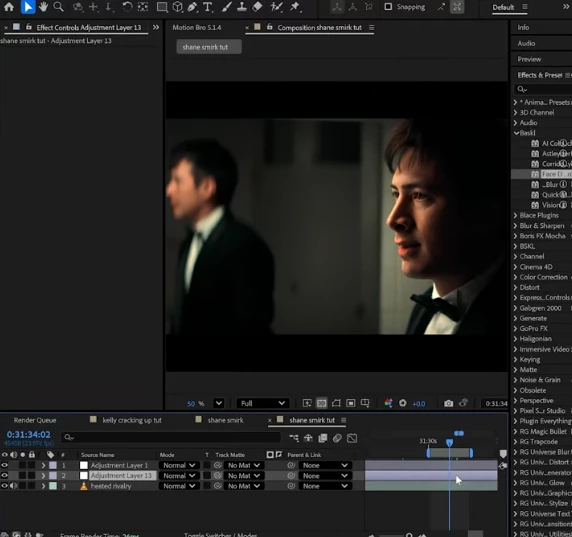
Task: Select the Type text tool
Action: point(208,7)
